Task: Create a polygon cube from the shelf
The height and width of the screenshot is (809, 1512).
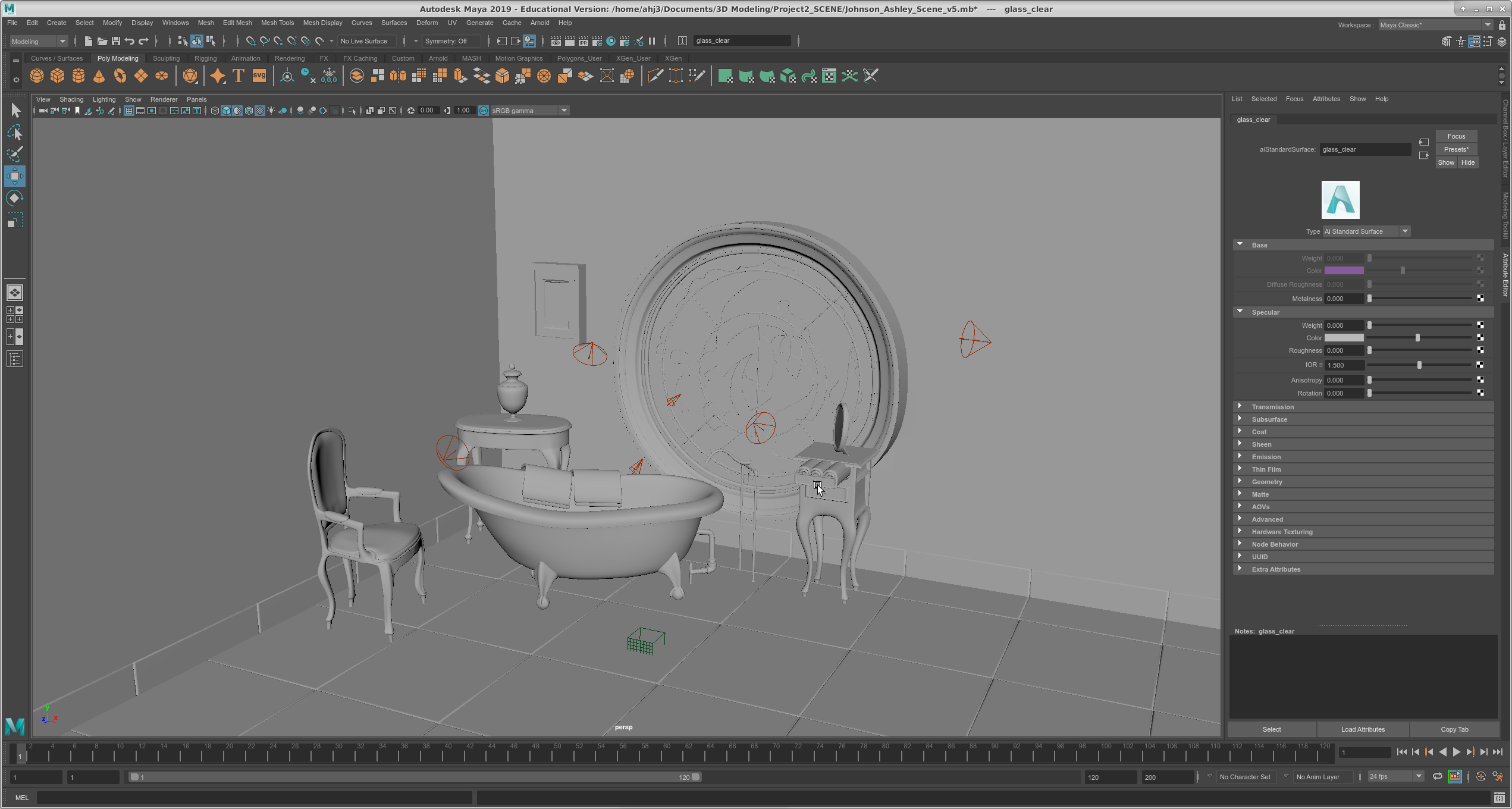Action: (x=58, y=76)
